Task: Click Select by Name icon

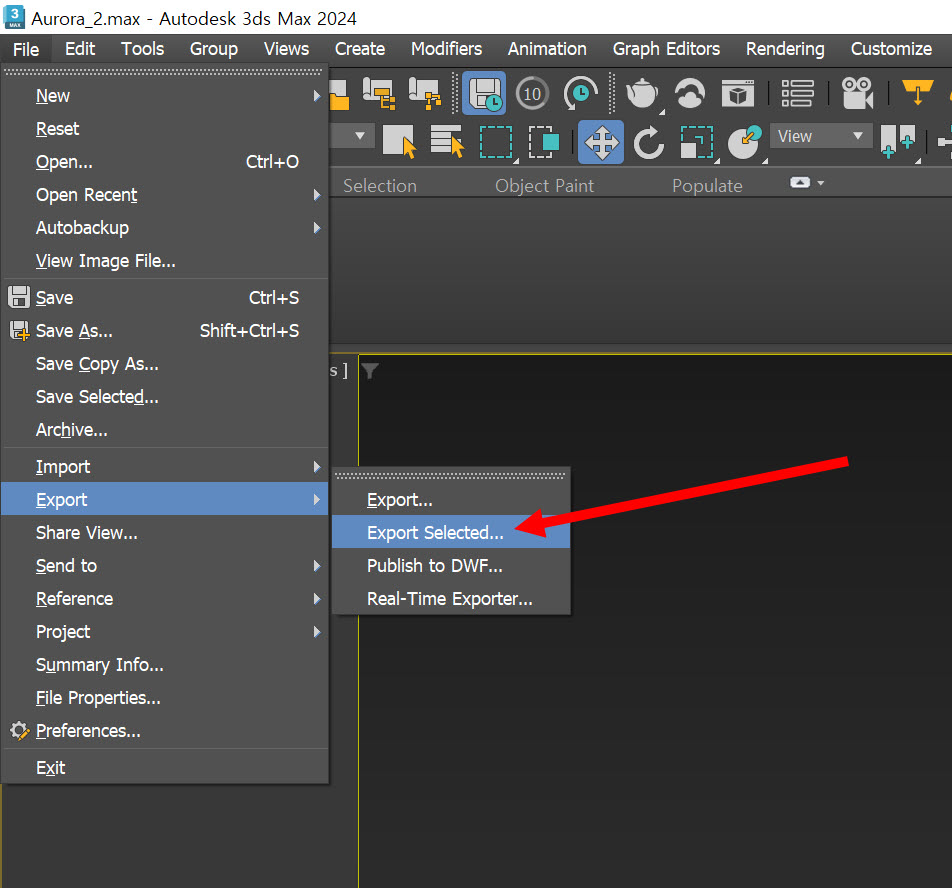Action: (447, 141)
